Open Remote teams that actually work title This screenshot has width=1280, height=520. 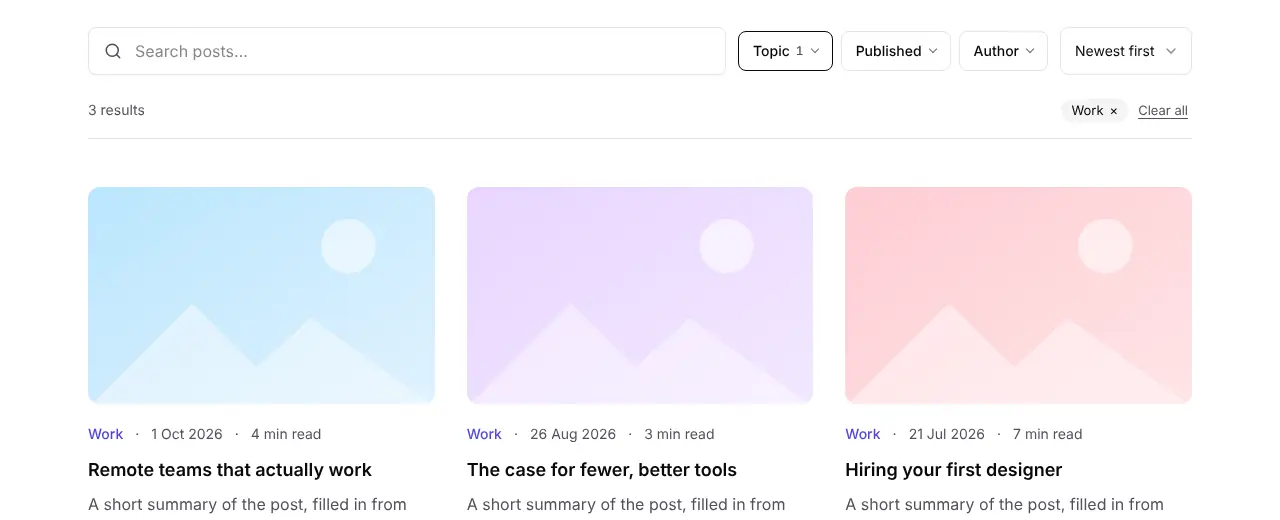pyautogui.click(x=230, y=470)
